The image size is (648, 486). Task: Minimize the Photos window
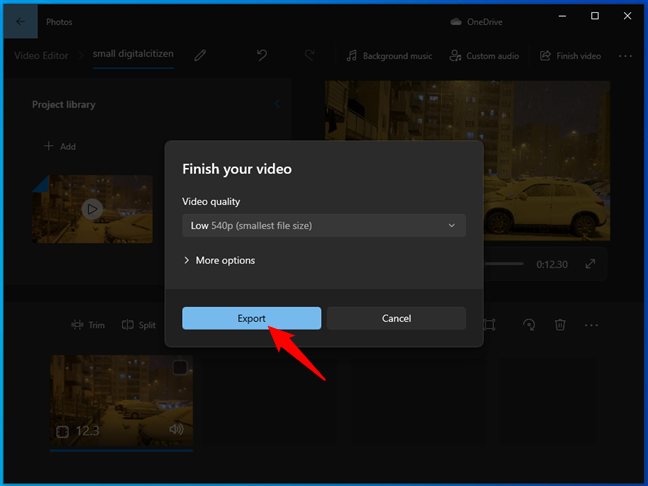tap(562, 16)
